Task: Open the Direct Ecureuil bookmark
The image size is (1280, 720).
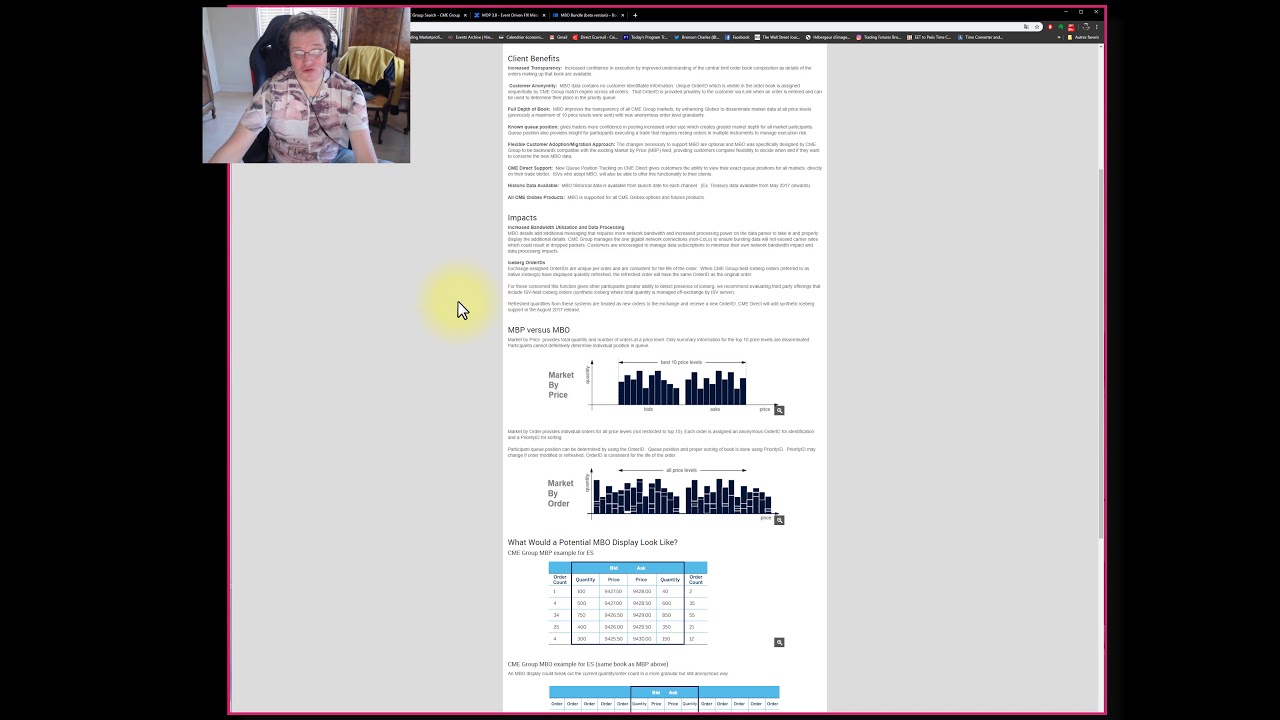Action: [595, 37]
